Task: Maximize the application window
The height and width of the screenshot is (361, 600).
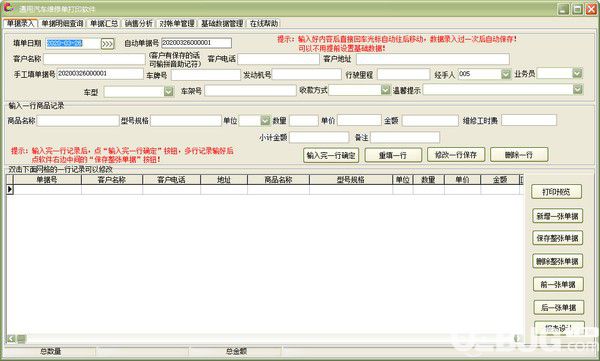Action: click(577, 8)
